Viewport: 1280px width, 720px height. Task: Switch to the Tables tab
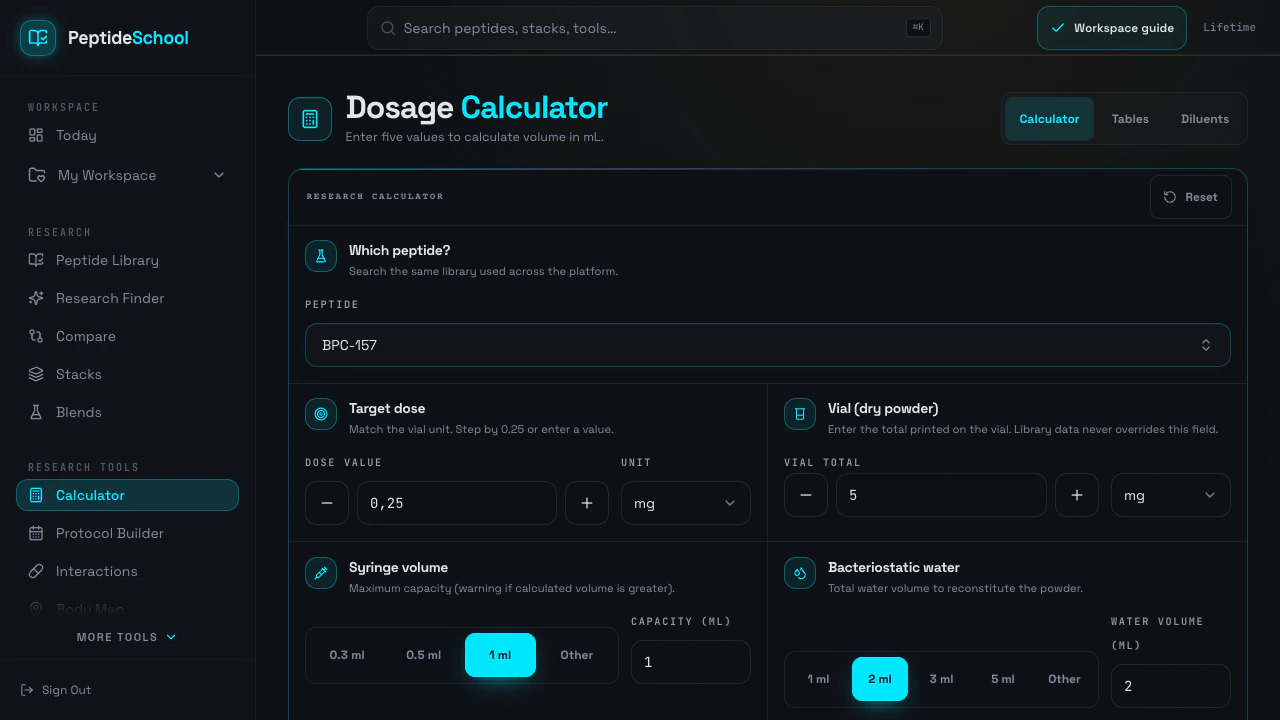pos(1130,119)
